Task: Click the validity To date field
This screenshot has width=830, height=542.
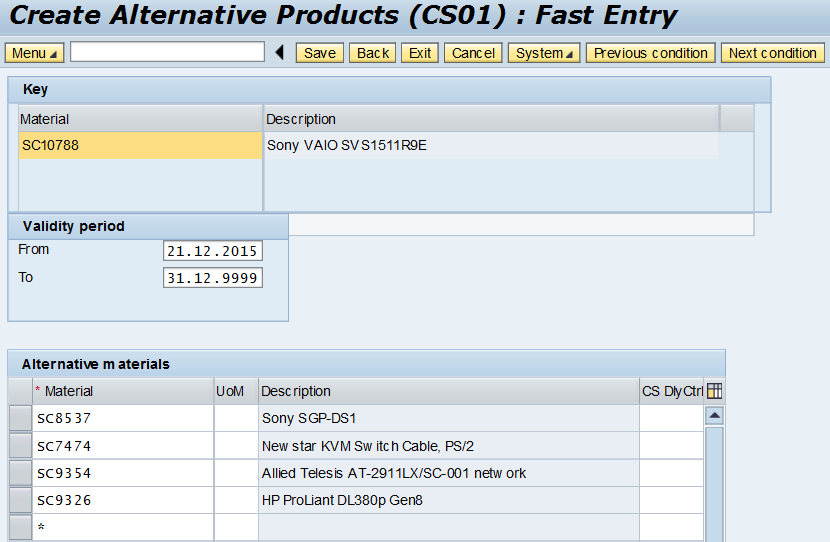Action: [212, 278]
